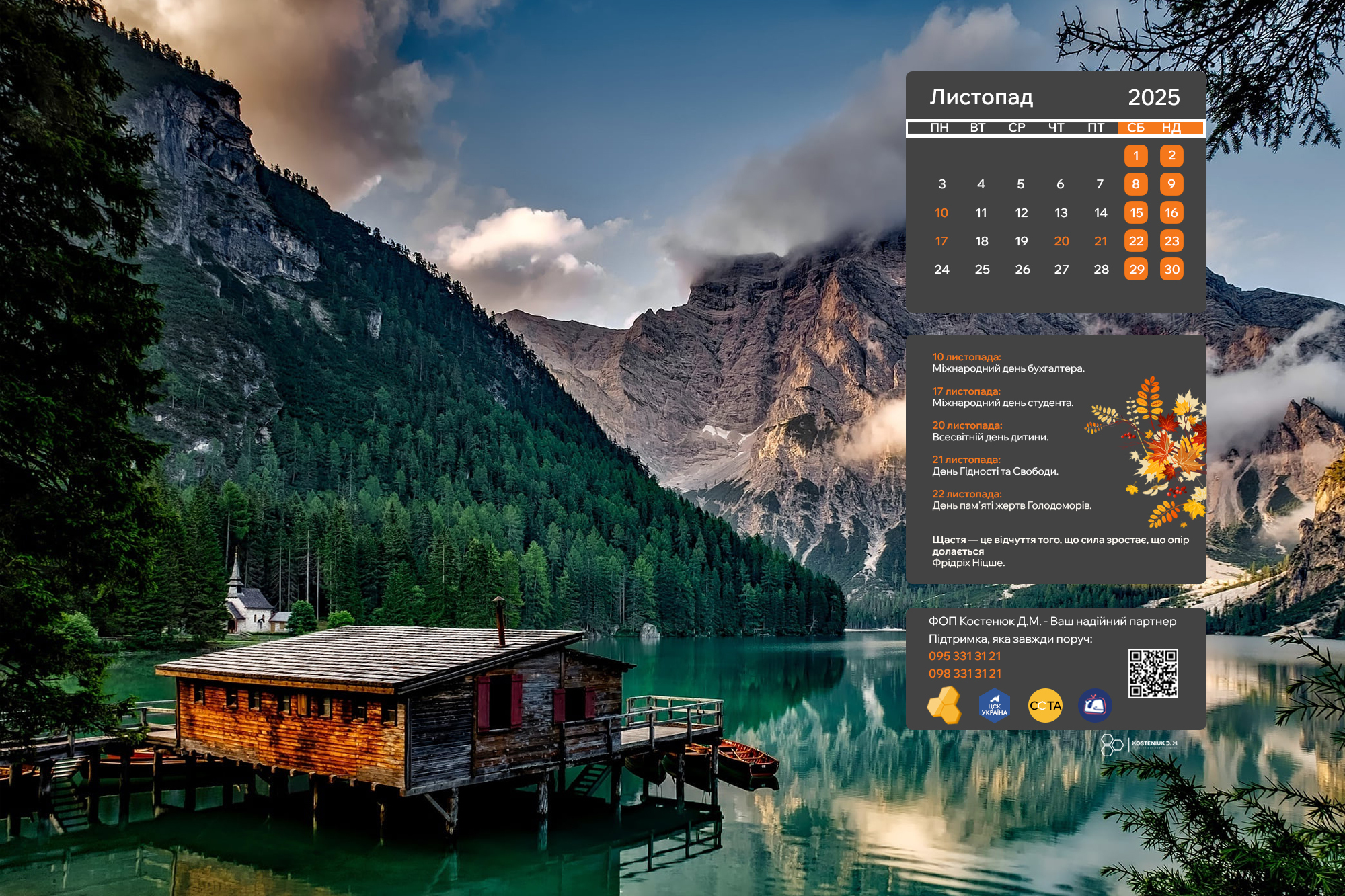Click the blue whale TV icon
Screen dimensions: 1345x896
point(1094,706)
